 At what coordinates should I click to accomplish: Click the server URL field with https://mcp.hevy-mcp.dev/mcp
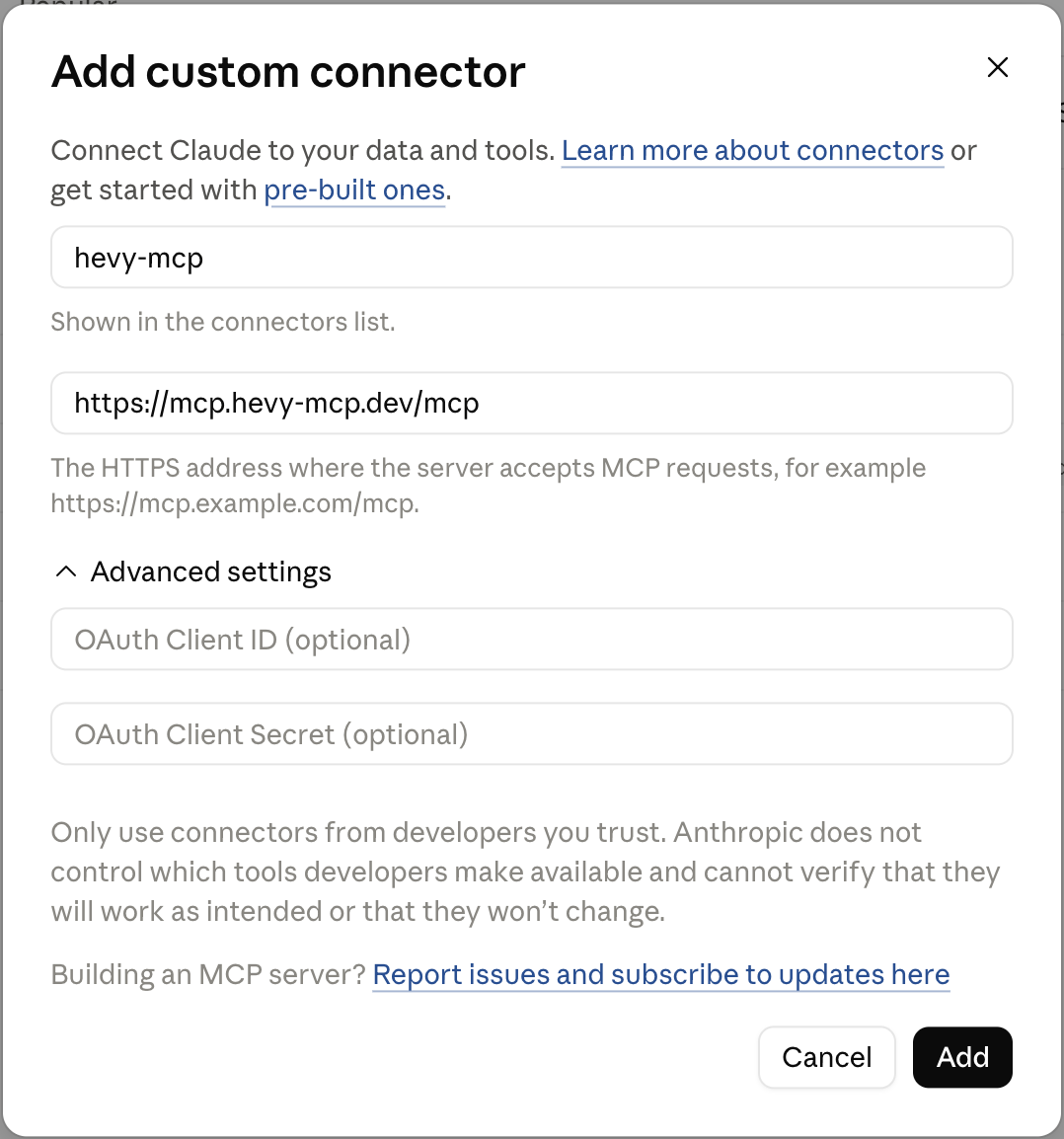532,403
